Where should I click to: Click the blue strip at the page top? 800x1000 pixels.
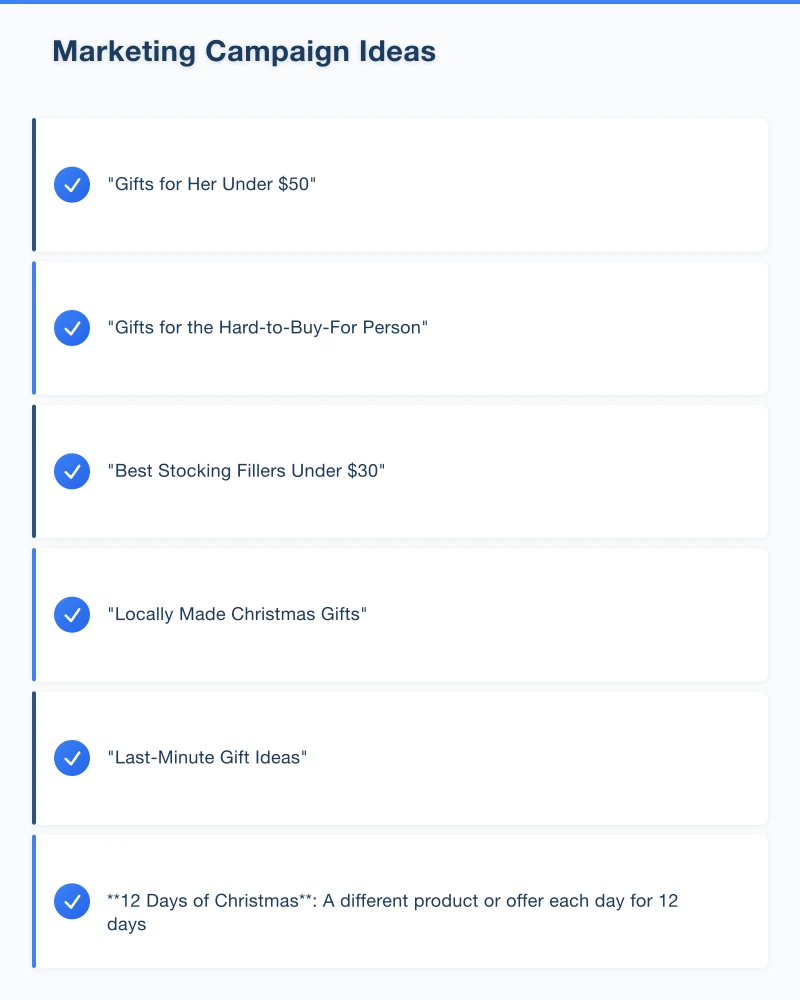pos(400,2)
